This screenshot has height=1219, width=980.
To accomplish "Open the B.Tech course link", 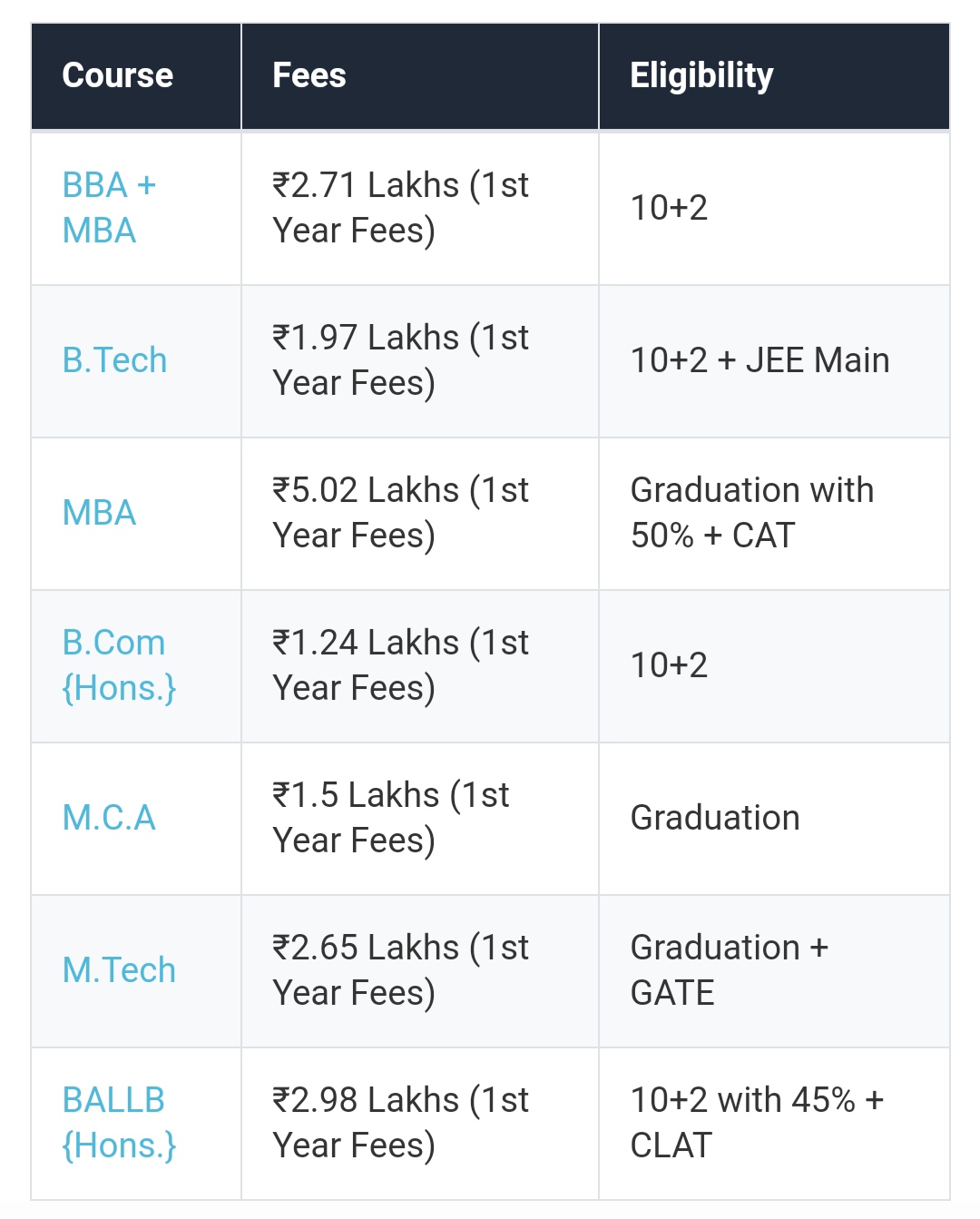I will pyautogui.click(x=114, y=360).
